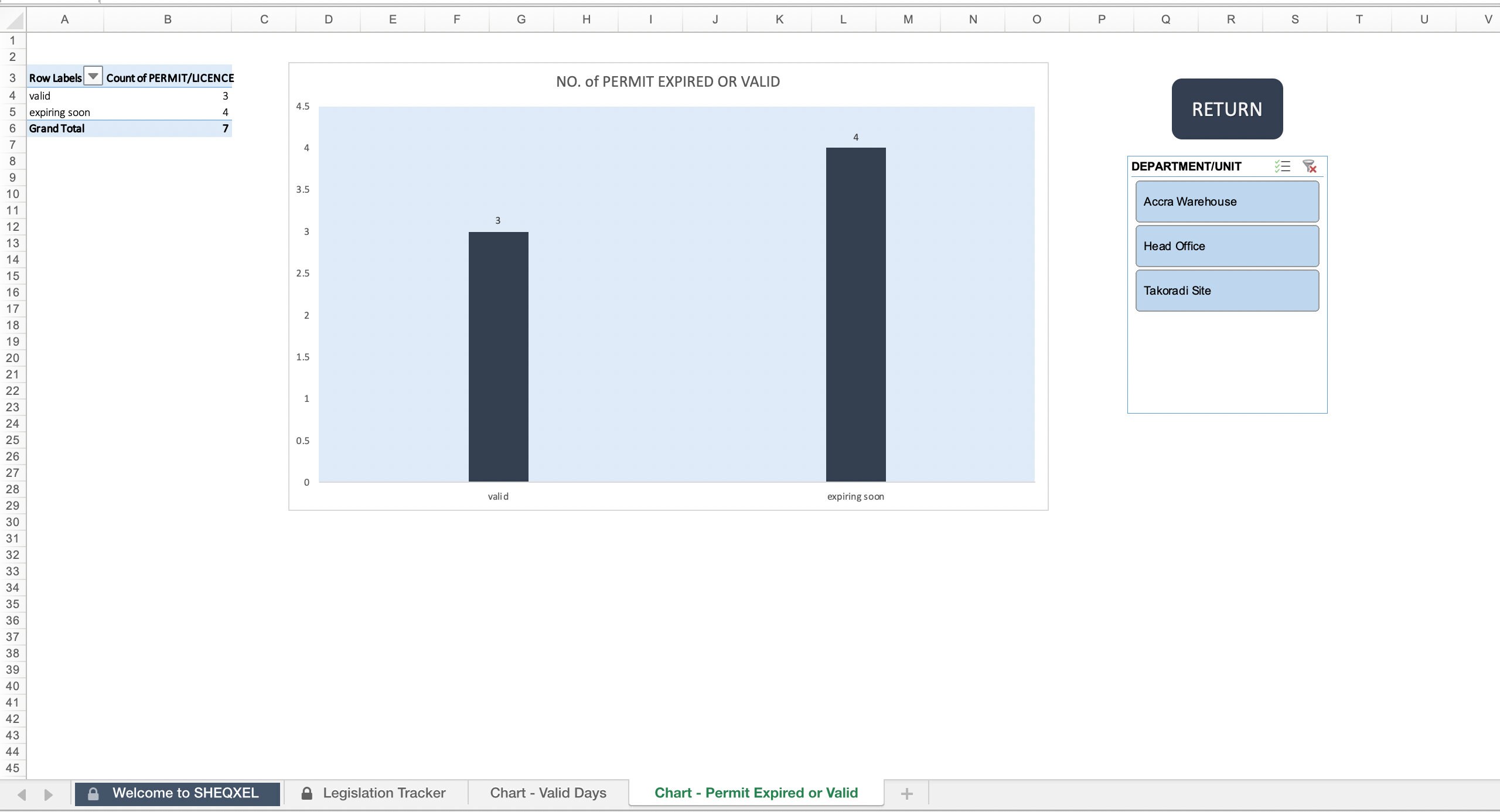Click the RETURN button
Image resolution: width=1500 pixels, height=812 pixels.
[x=1227, y=109]
